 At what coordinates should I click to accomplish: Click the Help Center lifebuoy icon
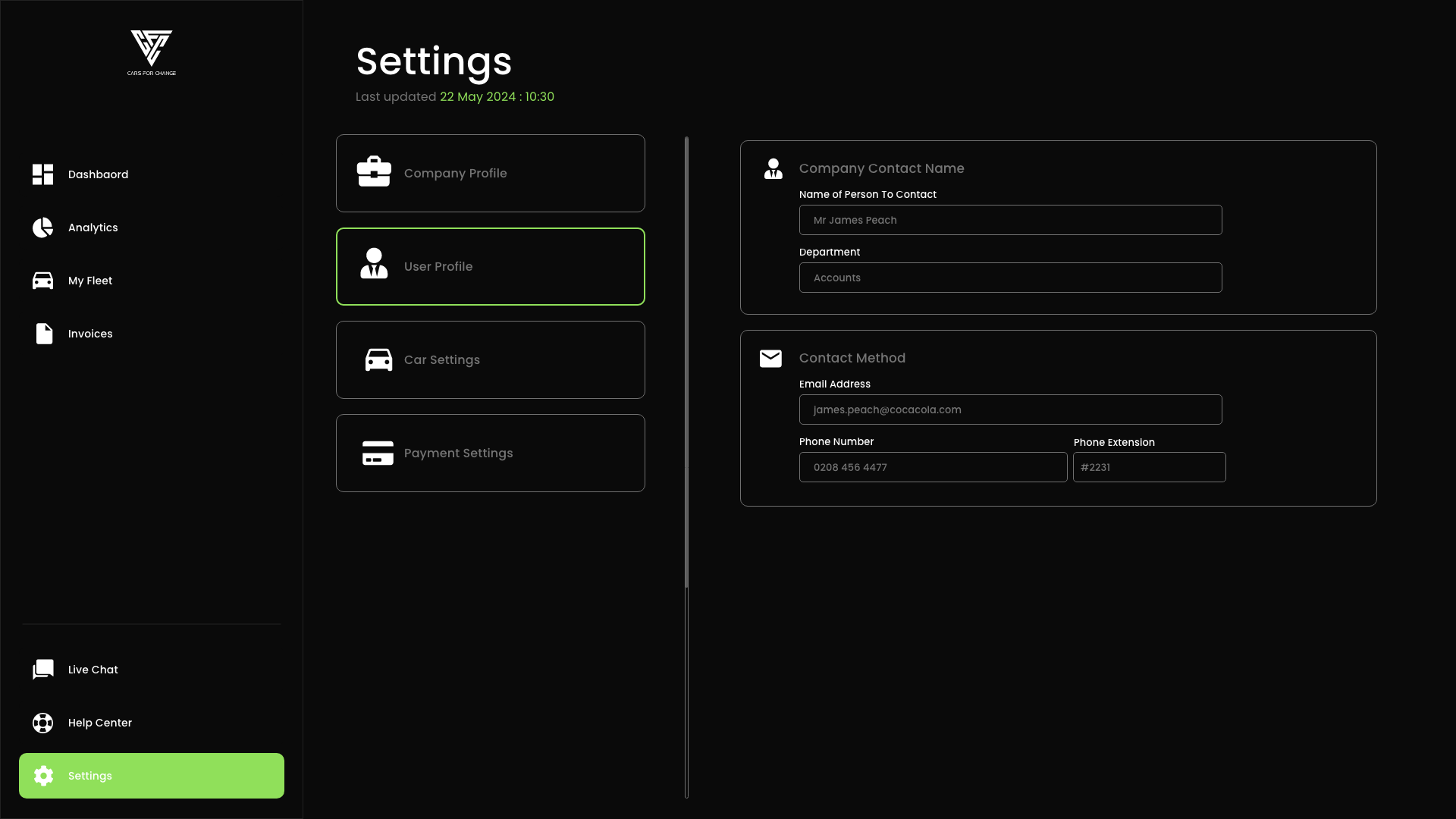point(43,723)
